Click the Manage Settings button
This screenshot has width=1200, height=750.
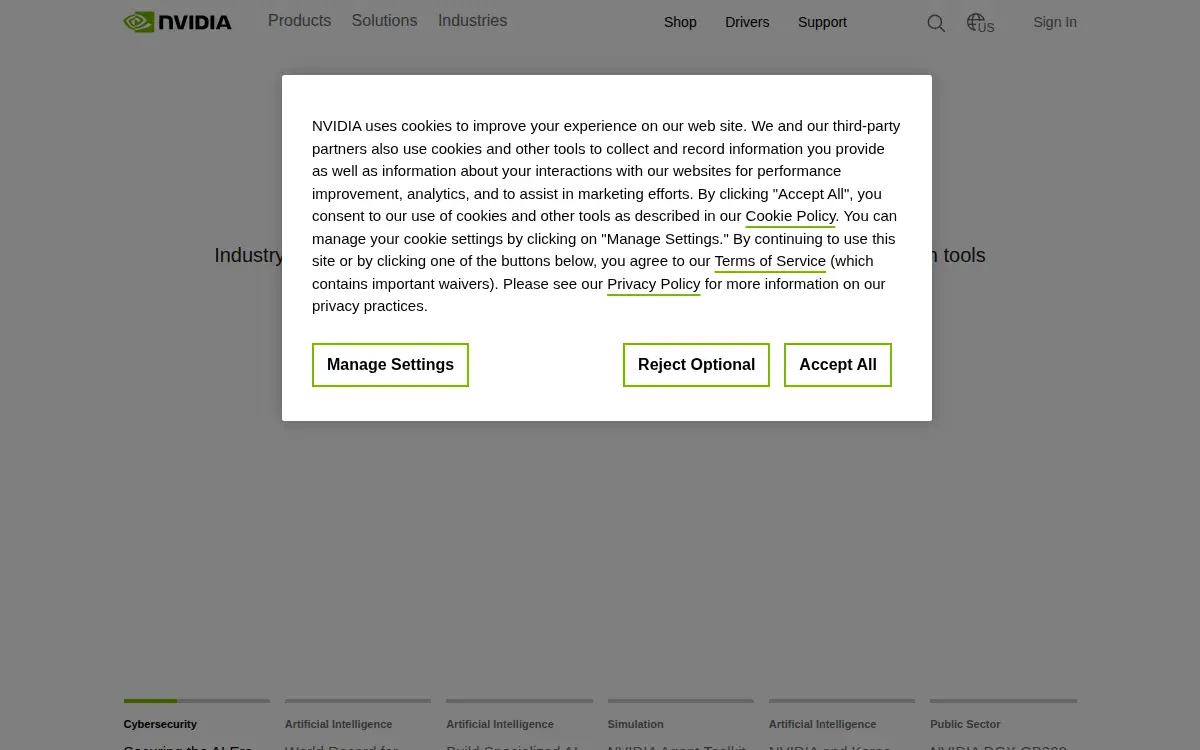pos(390,365)
